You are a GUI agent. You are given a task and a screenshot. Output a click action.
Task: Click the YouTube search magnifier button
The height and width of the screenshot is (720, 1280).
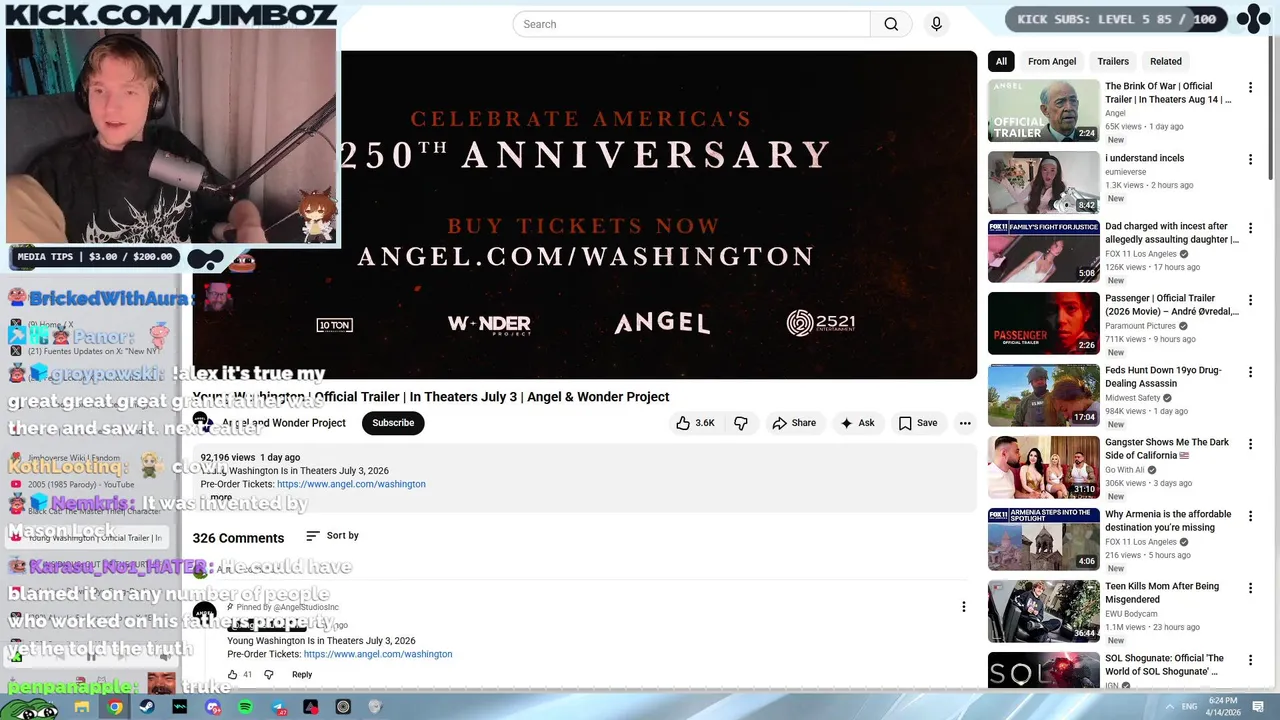point(891,24)
